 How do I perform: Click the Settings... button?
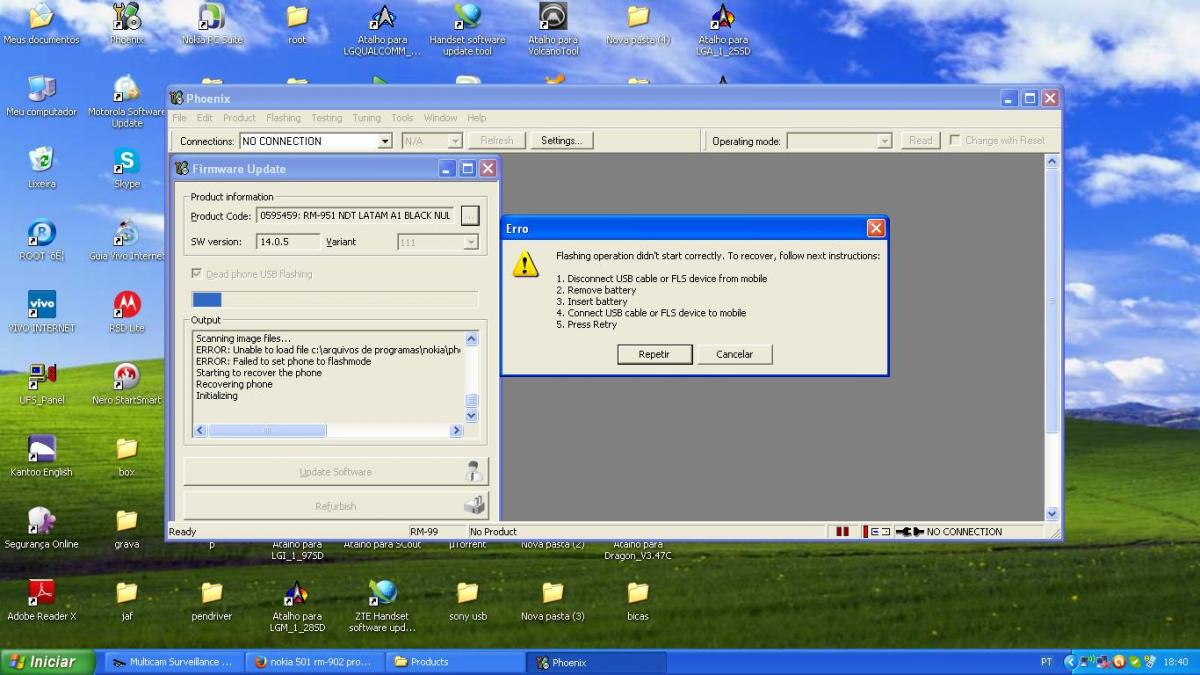point(561,141)
